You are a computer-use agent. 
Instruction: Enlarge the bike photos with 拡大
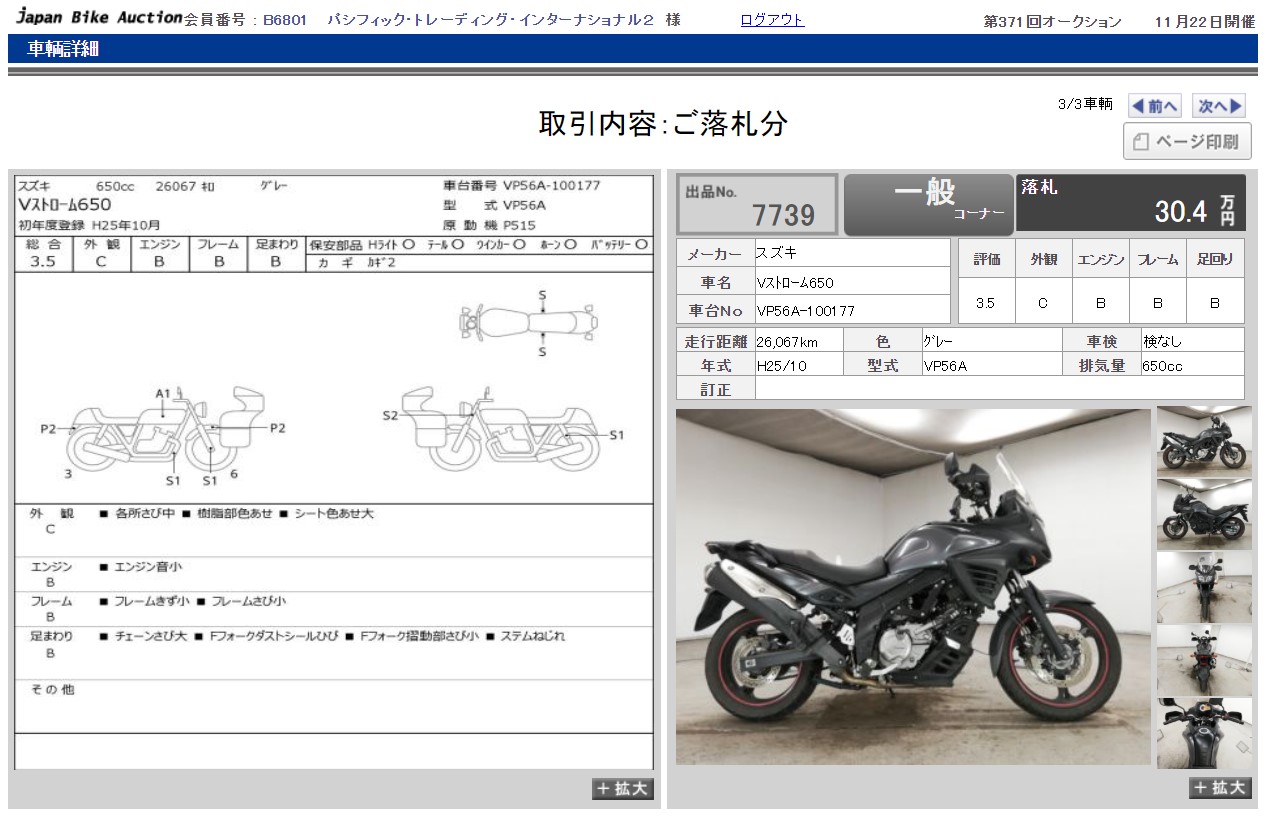click(1220, 789)
